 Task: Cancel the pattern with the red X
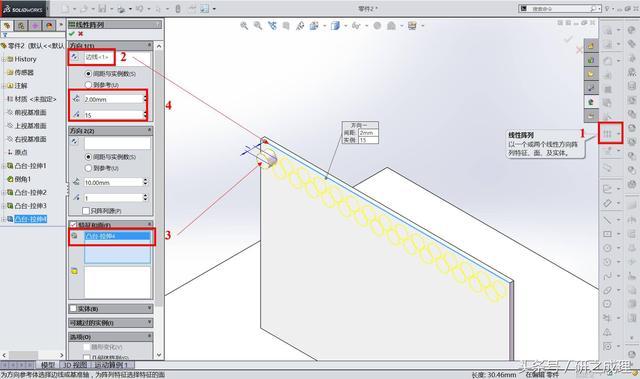pyautogui.click(x=81, y=34)
